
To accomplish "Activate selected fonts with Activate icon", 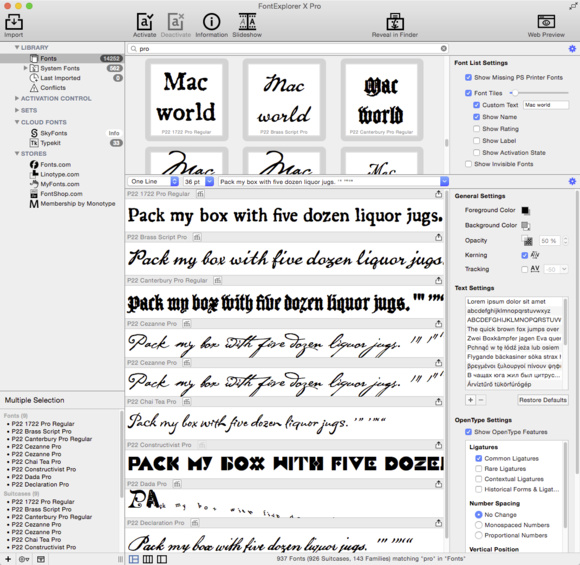I will 144,22.
